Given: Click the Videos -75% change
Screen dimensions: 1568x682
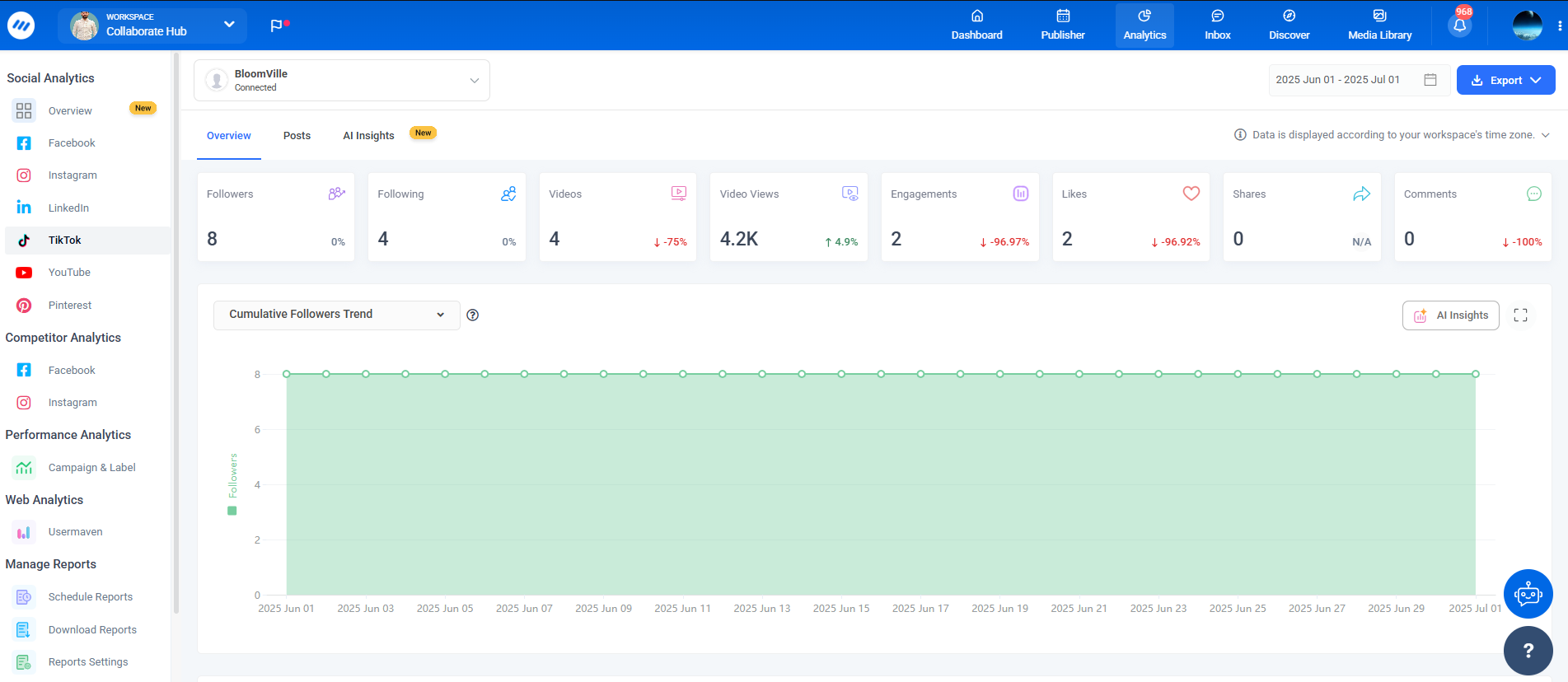Looking at the screenshot, I should point(670,242).
